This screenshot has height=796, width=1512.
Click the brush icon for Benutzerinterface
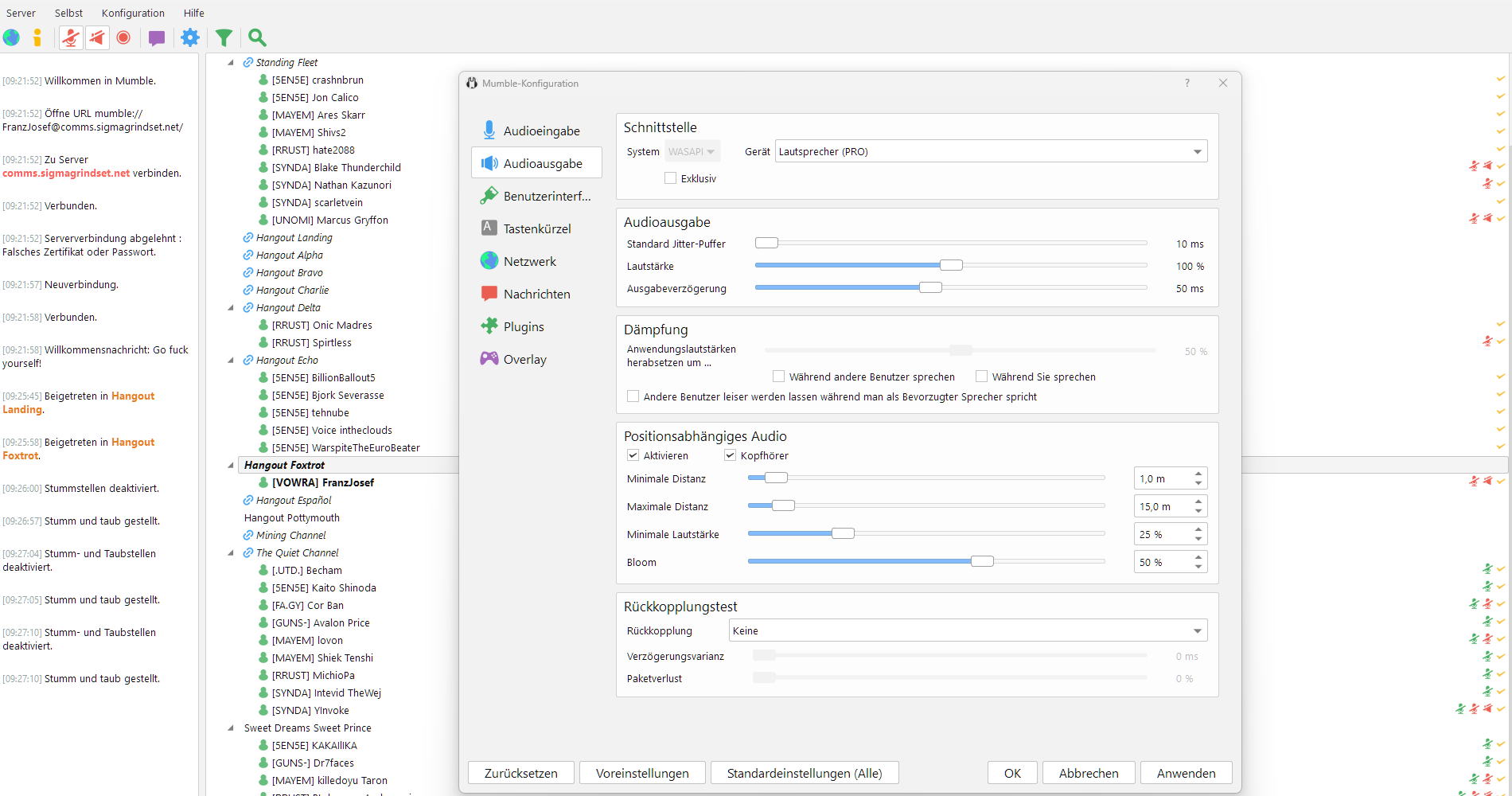pyautogui.click(x=489, y=196)
